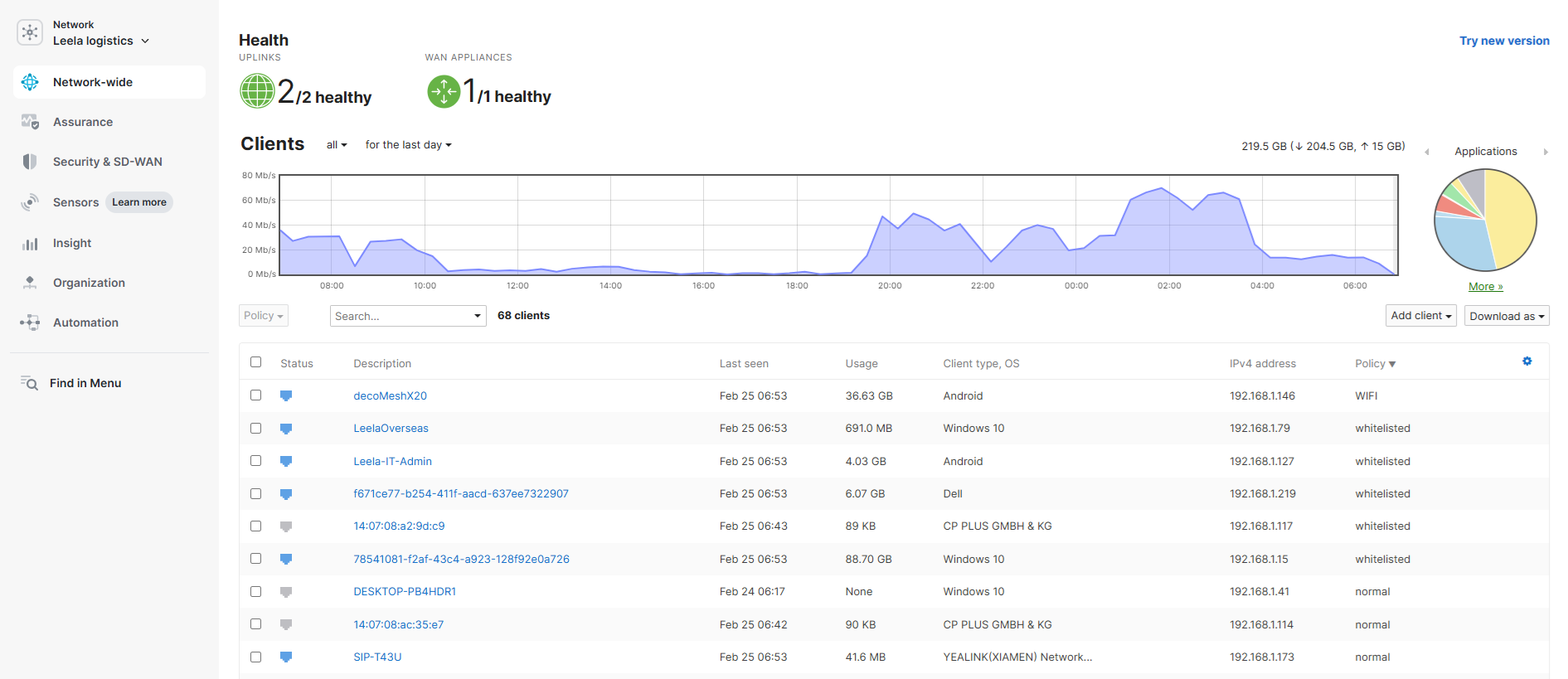Open the Download as dropdown
Image resolution: width=1568 pixels, height=679 pixels.
[1506, 316]
